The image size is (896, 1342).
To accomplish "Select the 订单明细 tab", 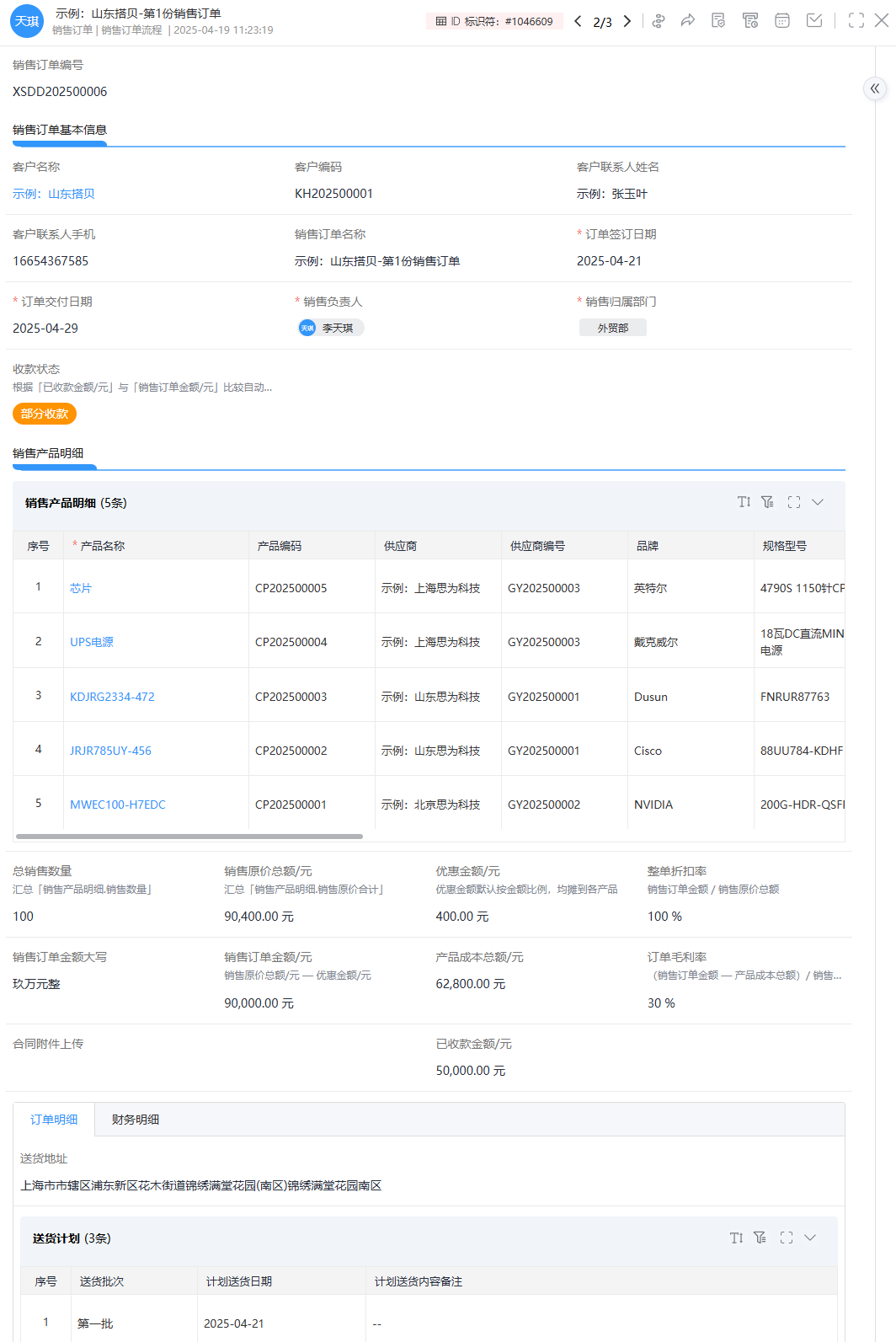I will coord(54,1120).
